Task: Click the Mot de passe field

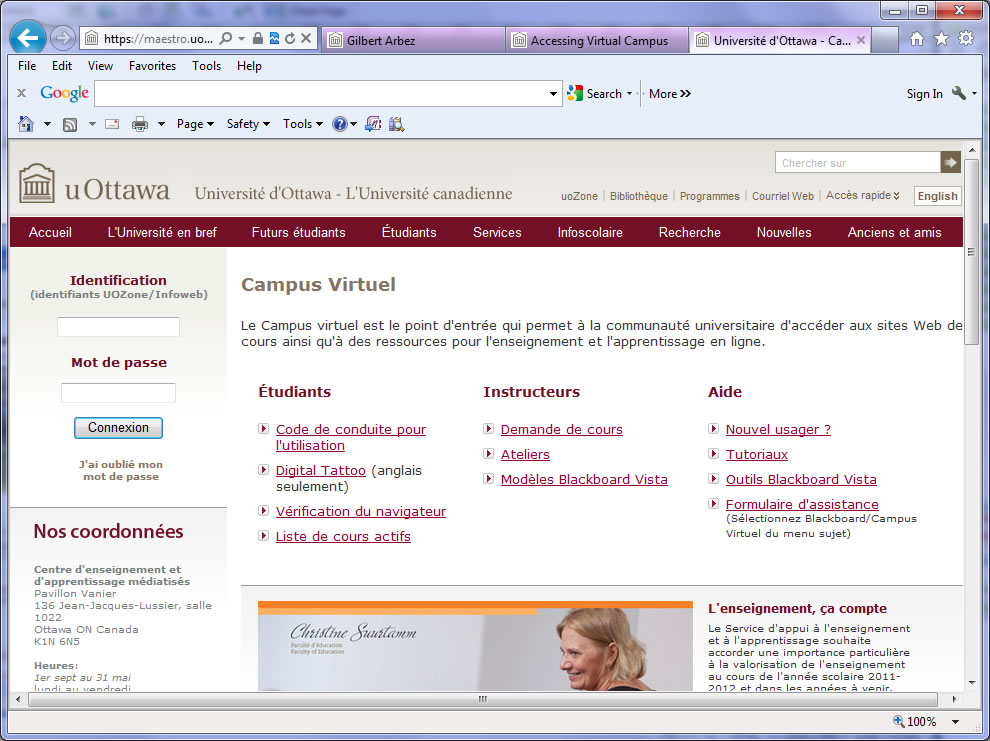Action: coord(118,393)
